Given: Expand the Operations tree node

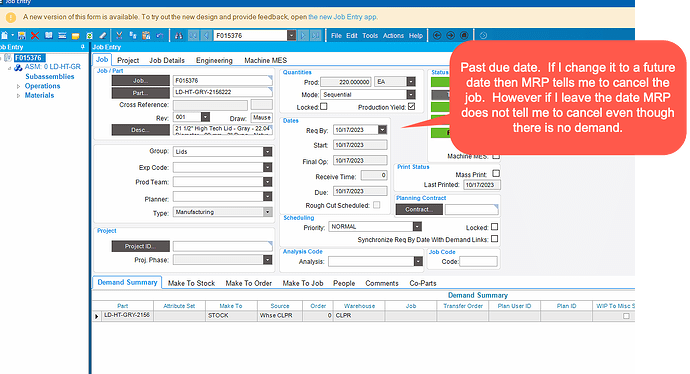Looking at the screenshot, I should tap(18, 86).
